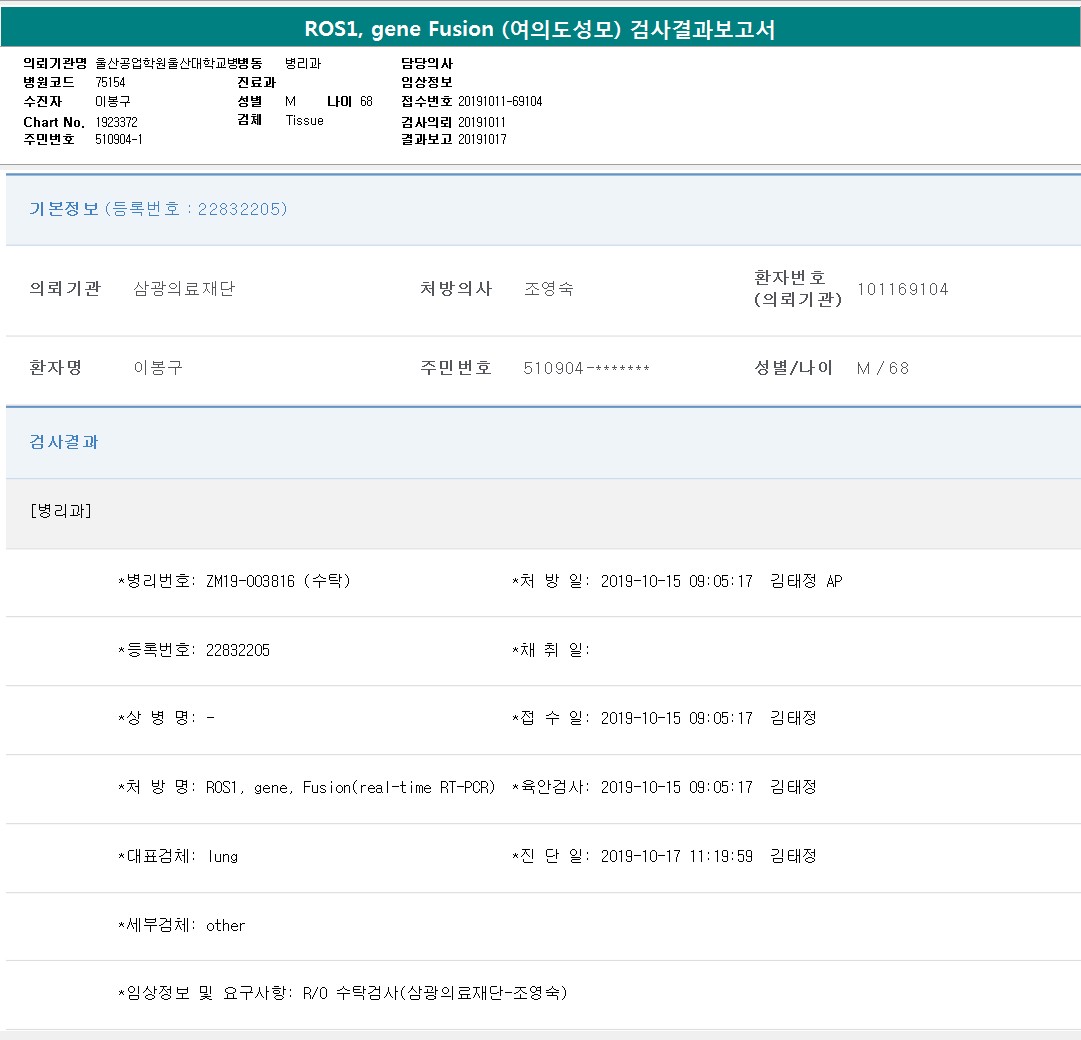Click the ROS1 gene Fusion report title banner
This screenshot has height=1040, width=1081.
(540, 30)
